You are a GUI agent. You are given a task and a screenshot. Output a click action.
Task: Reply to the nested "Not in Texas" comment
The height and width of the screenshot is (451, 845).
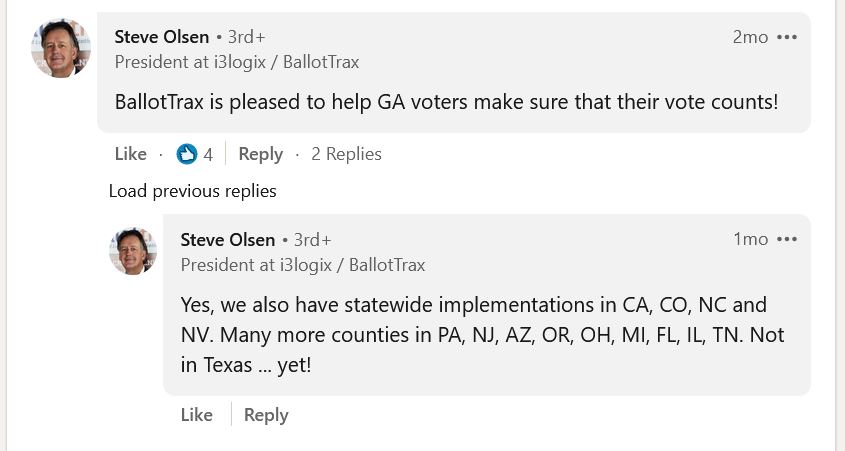(266, 415)
